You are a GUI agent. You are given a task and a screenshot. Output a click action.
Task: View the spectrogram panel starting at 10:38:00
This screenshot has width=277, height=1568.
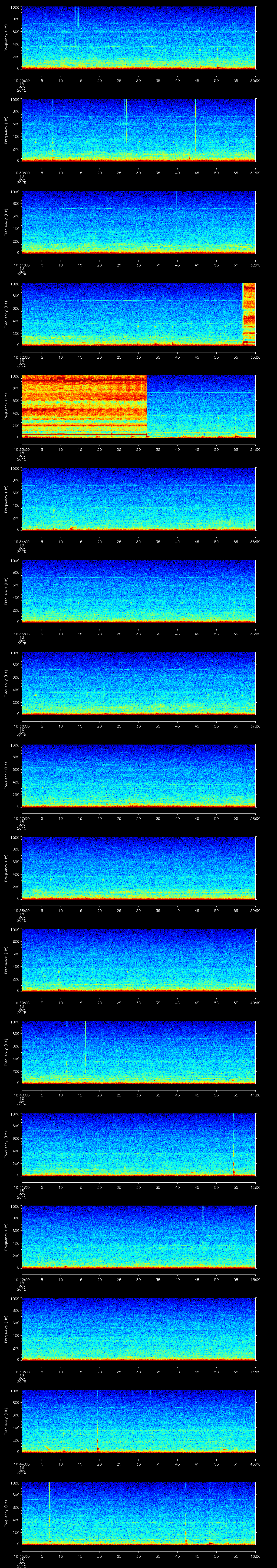[138, 868]
